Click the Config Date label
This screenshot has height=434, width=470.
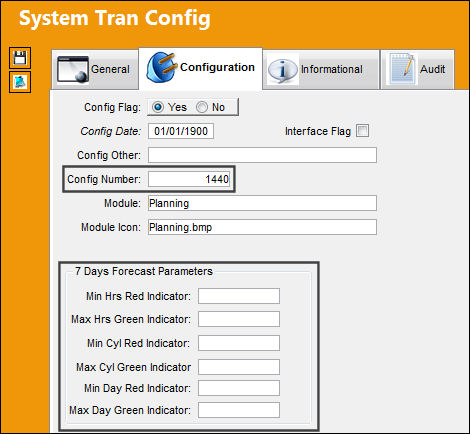coord(111,131)
